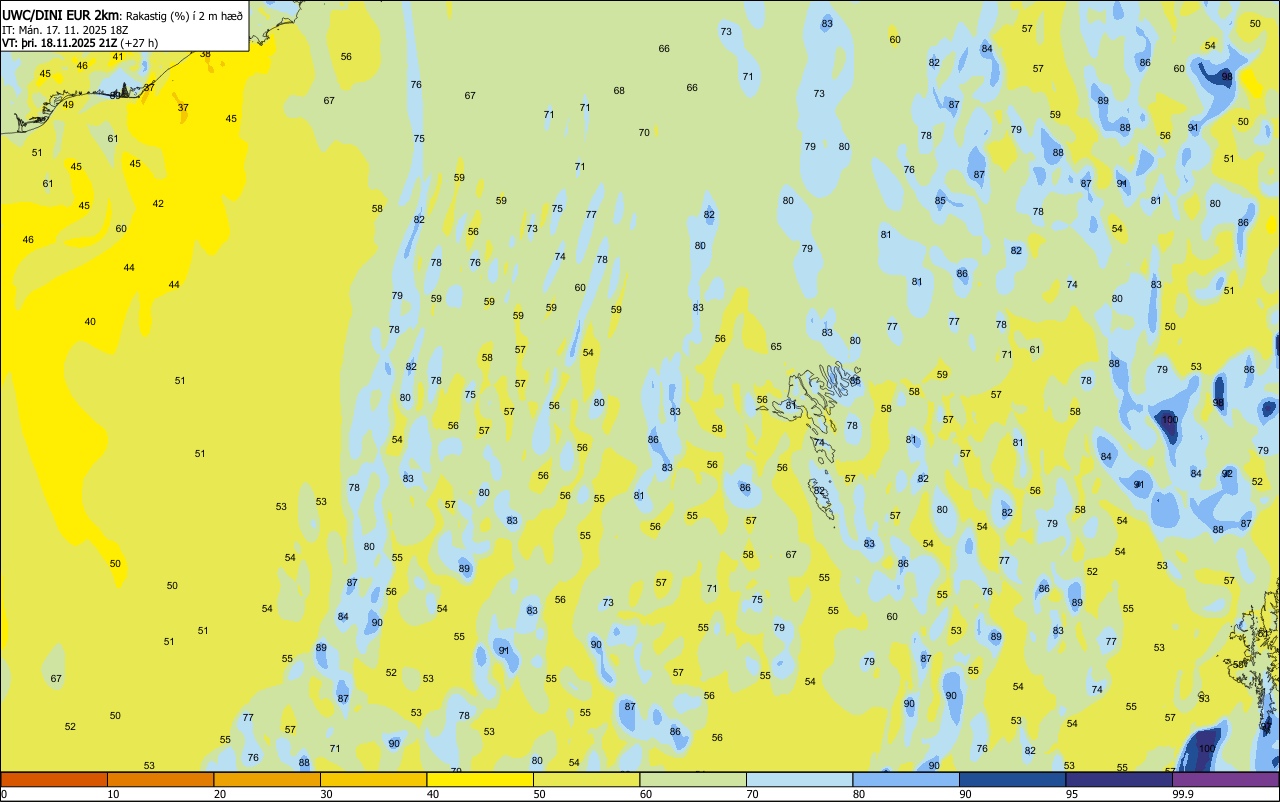Click the '(+27 h)' forecast offset text
Screen dimensions: 1280x802
pyautogui.click(x=140, y=43)
